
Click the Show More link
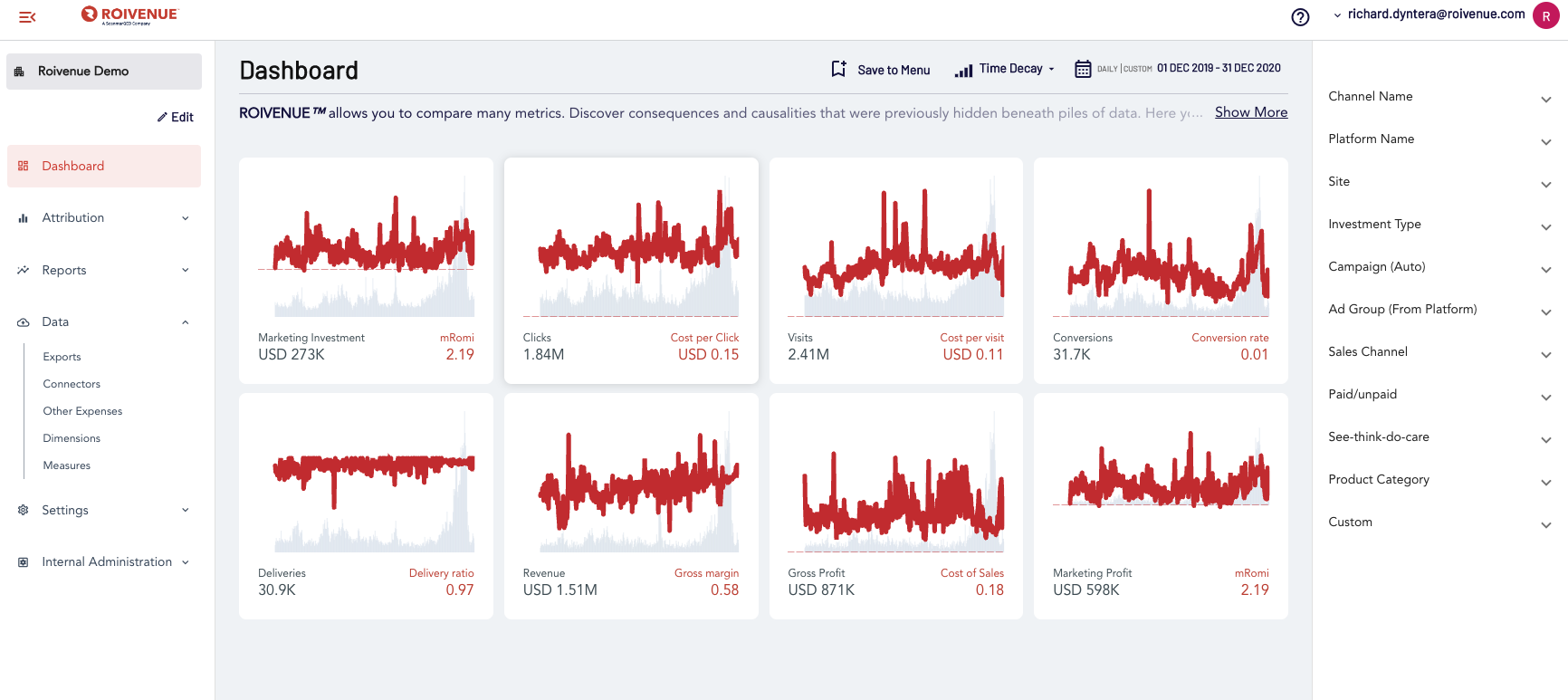1251,112
